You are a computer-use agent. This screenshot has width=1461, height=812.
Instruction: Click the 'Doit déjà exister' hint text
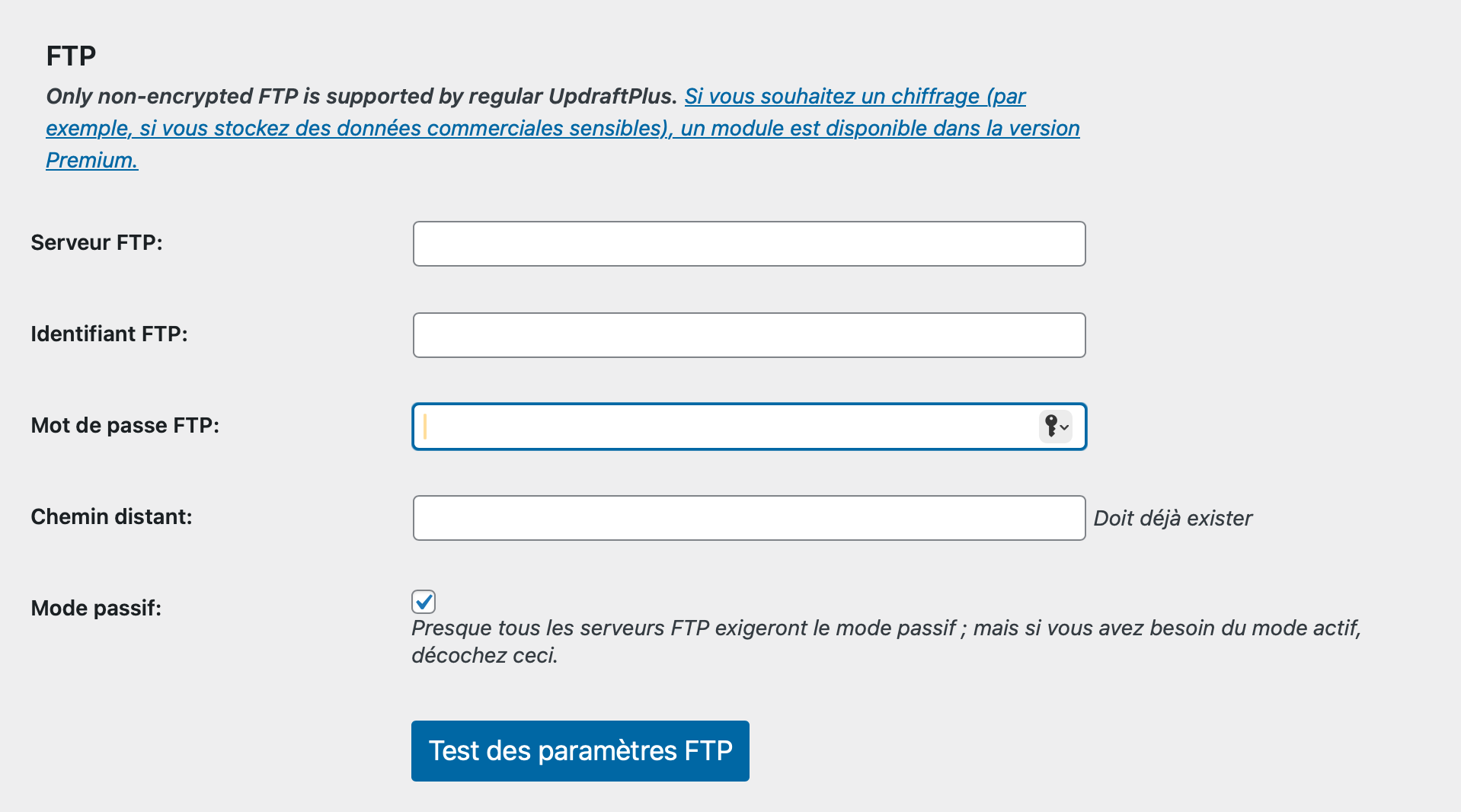pyautogui.click(x=1172, y=519)
